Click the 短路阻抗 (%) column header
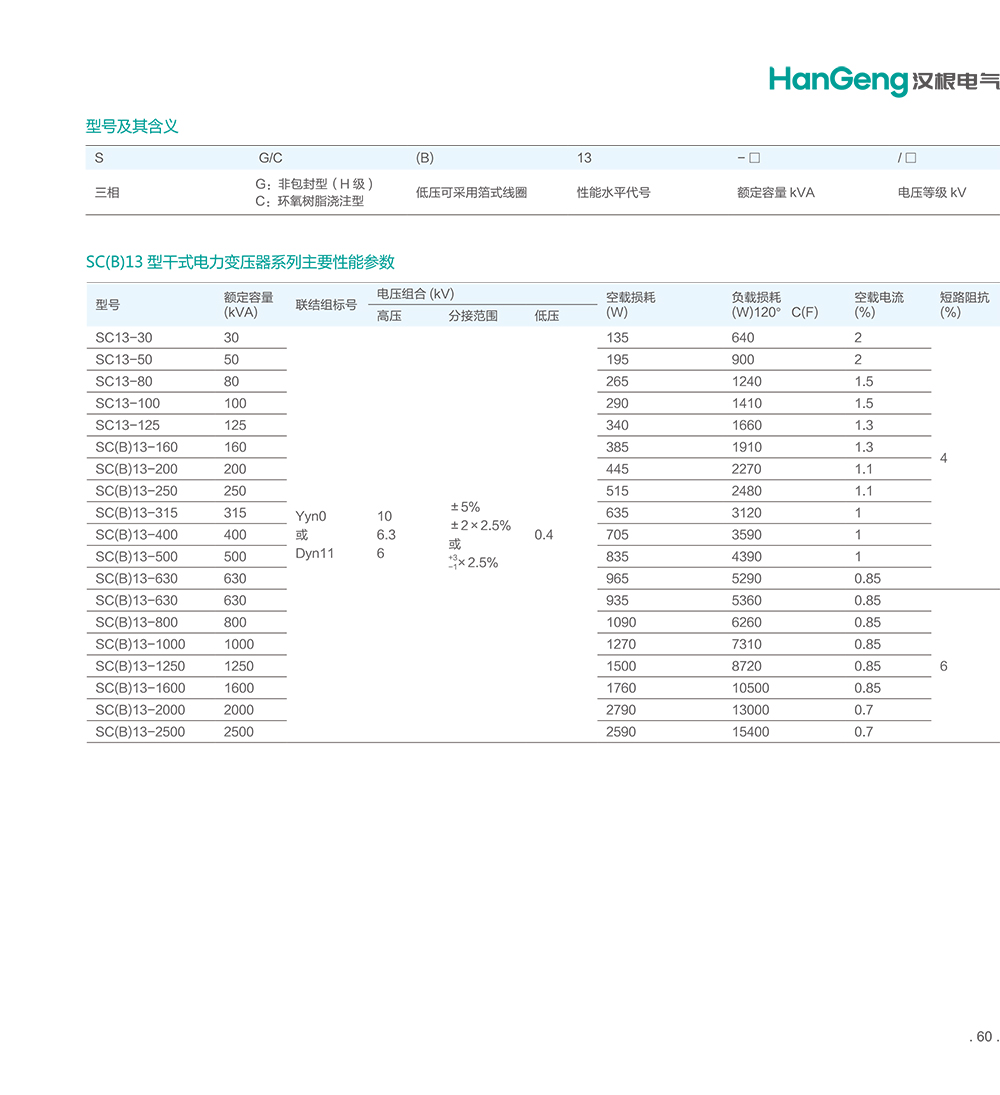This screenshot has width=1000, height=1095. (964, 304)
